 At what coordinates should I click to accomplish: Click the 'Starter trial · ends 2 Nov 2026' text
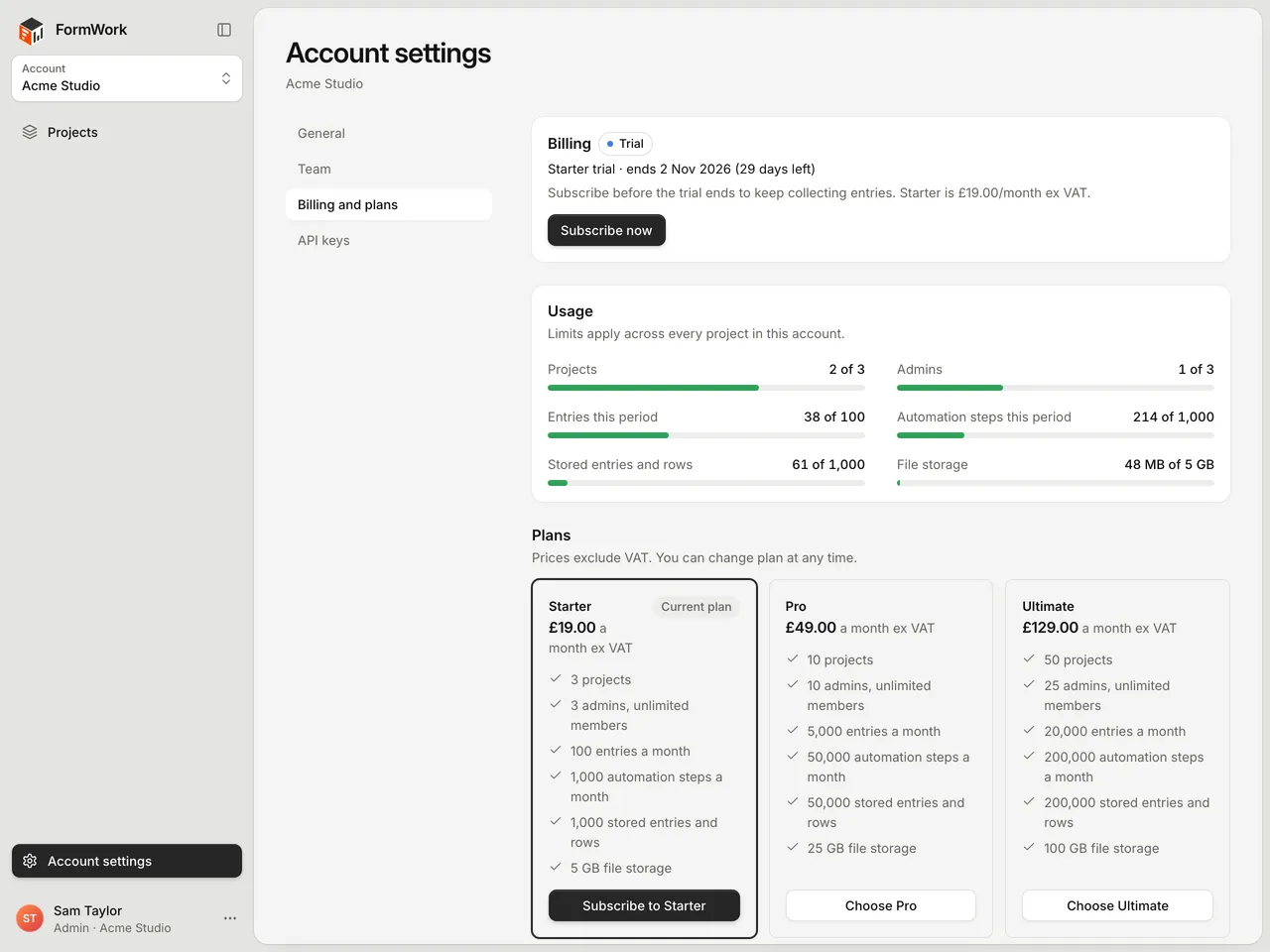[638, 169]
